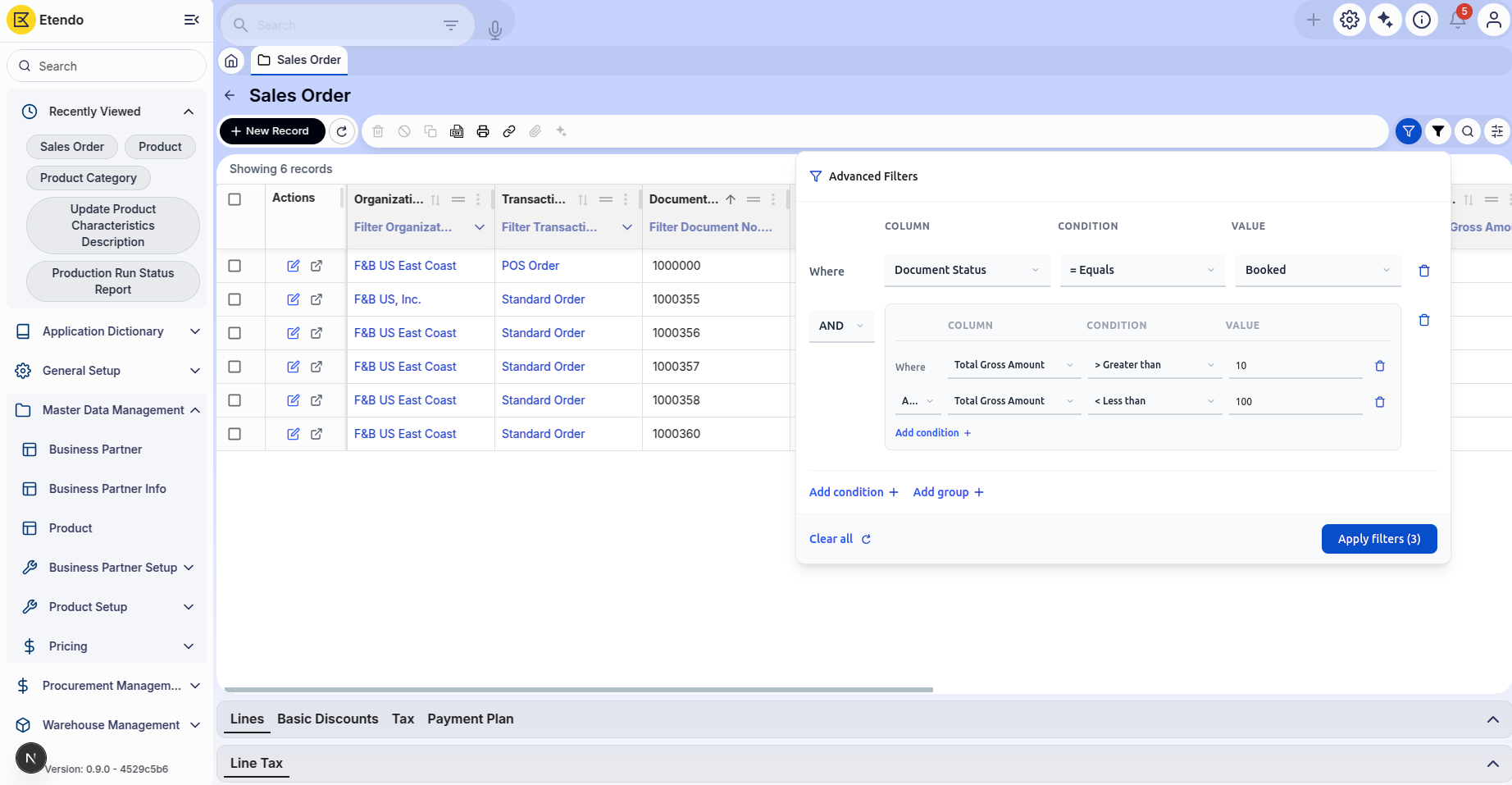Open the Booked value dropdown
This screenshot has width=1512, height=785.
pyautogui.click(x=1317, y=270)
